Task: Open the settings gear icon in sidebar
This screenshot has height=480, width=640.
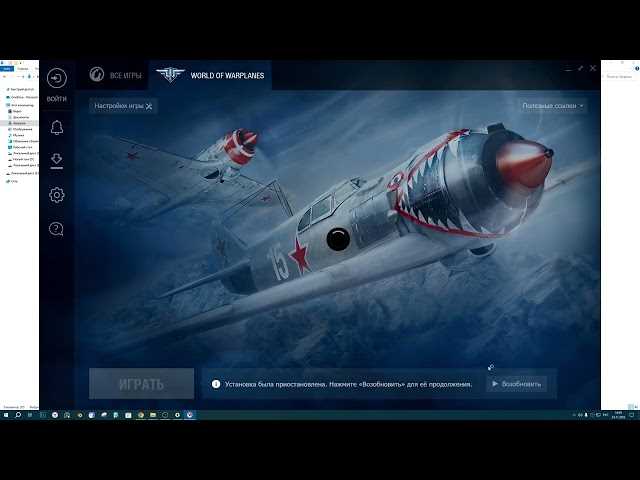Action: pos(57,195)
